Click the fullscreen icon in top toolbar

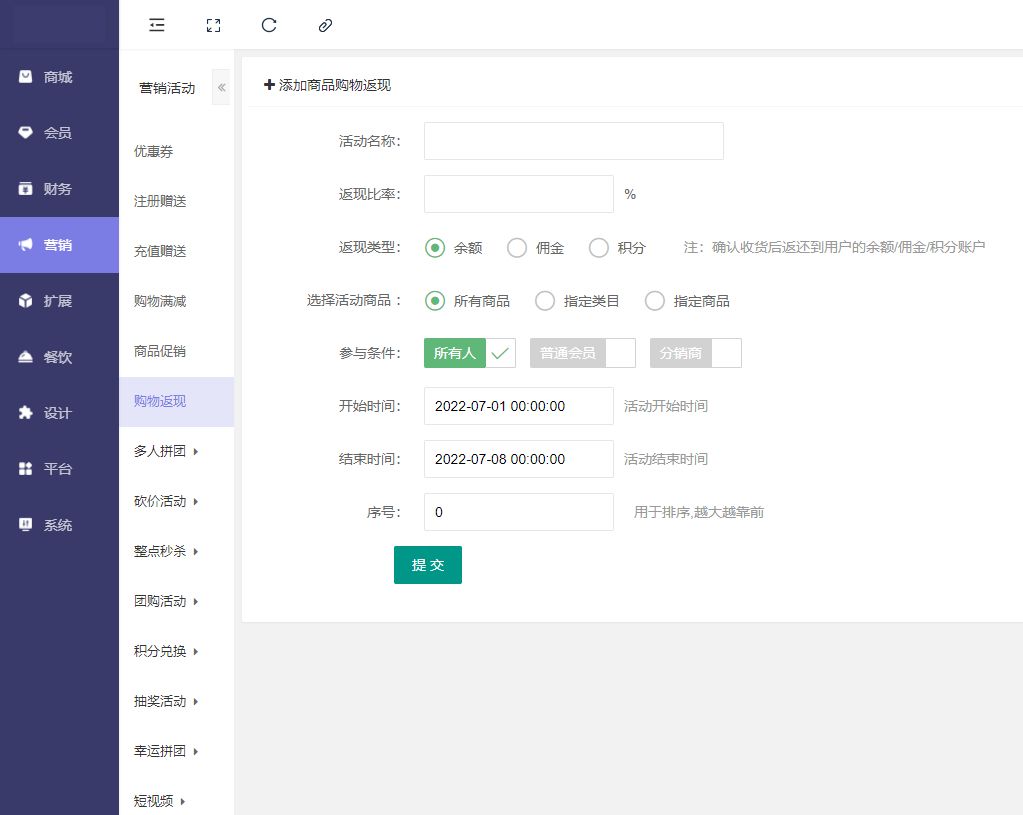(212, 25)
